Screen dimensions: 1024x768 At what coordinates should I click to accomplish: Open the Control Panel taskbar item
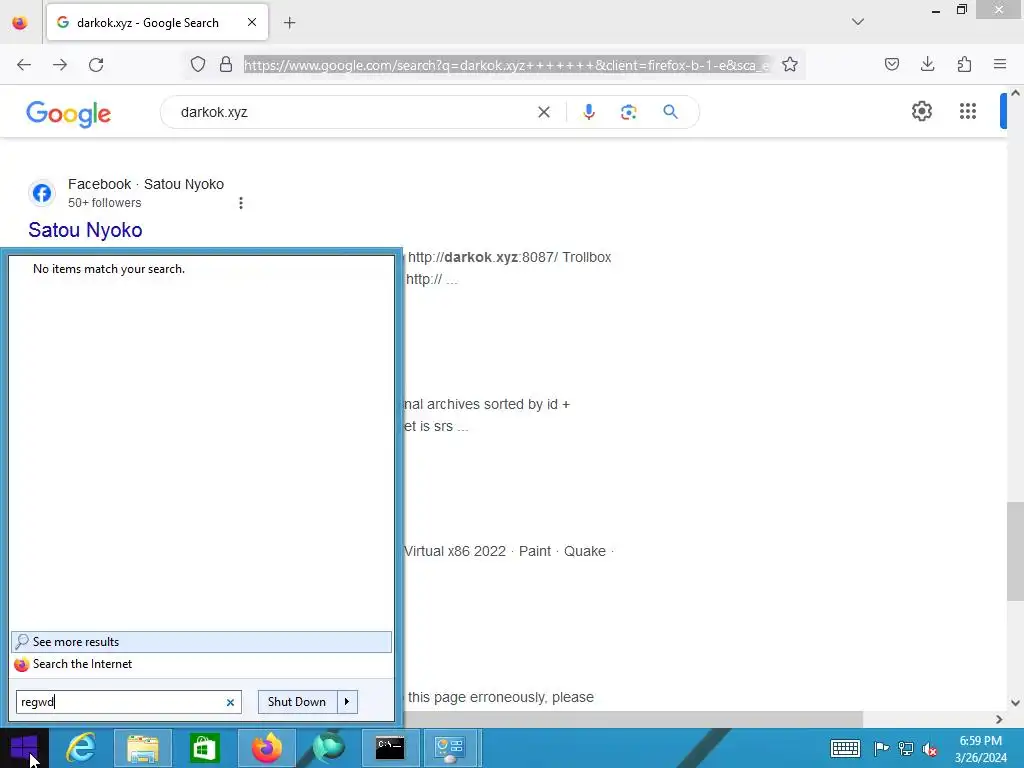450,748
